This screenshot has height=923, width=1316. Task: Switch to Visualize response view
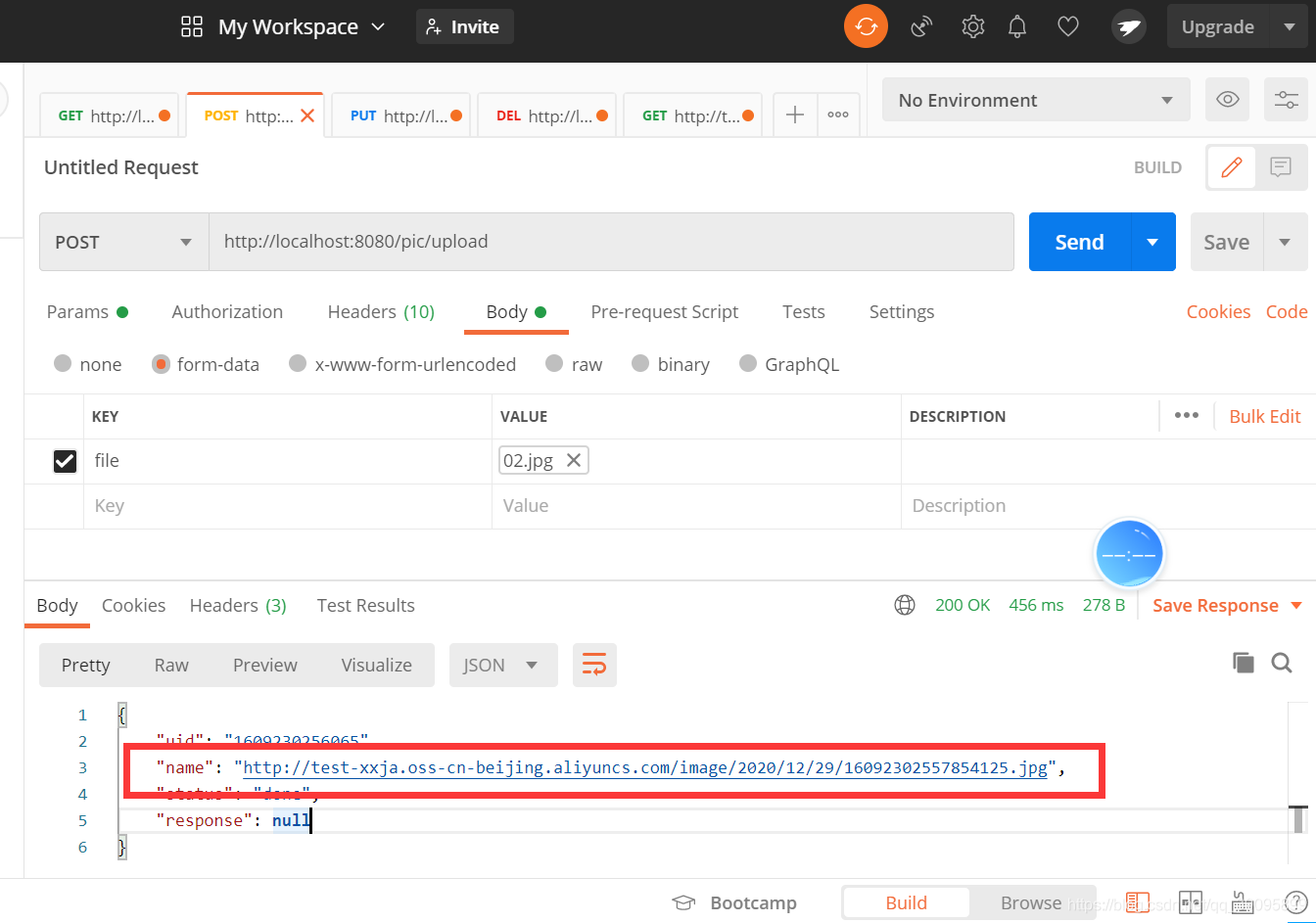point(377,665)
